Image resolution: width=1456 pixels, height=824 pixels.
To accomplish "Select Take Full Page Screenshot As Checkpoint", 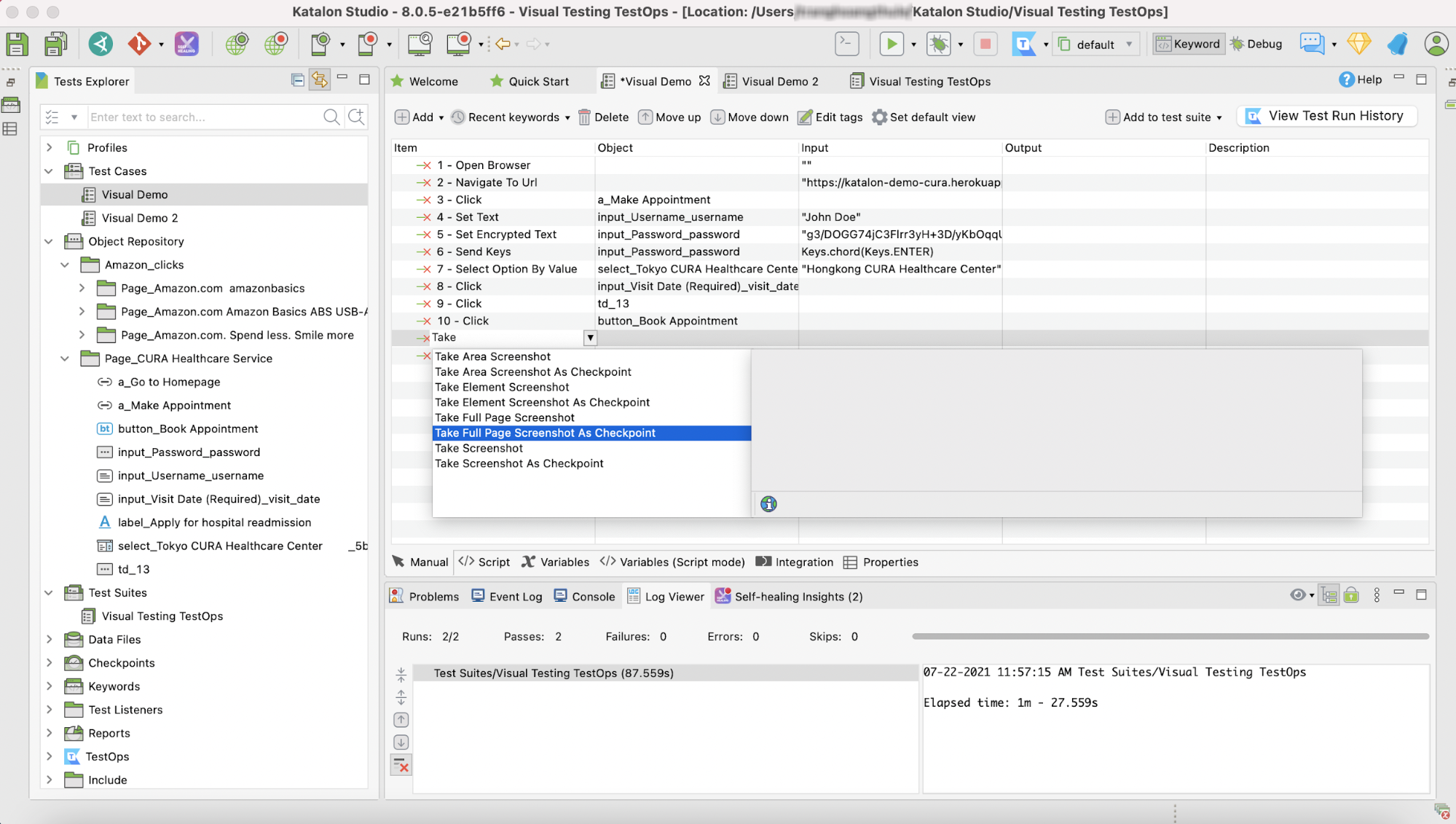I will pos(591,433).
